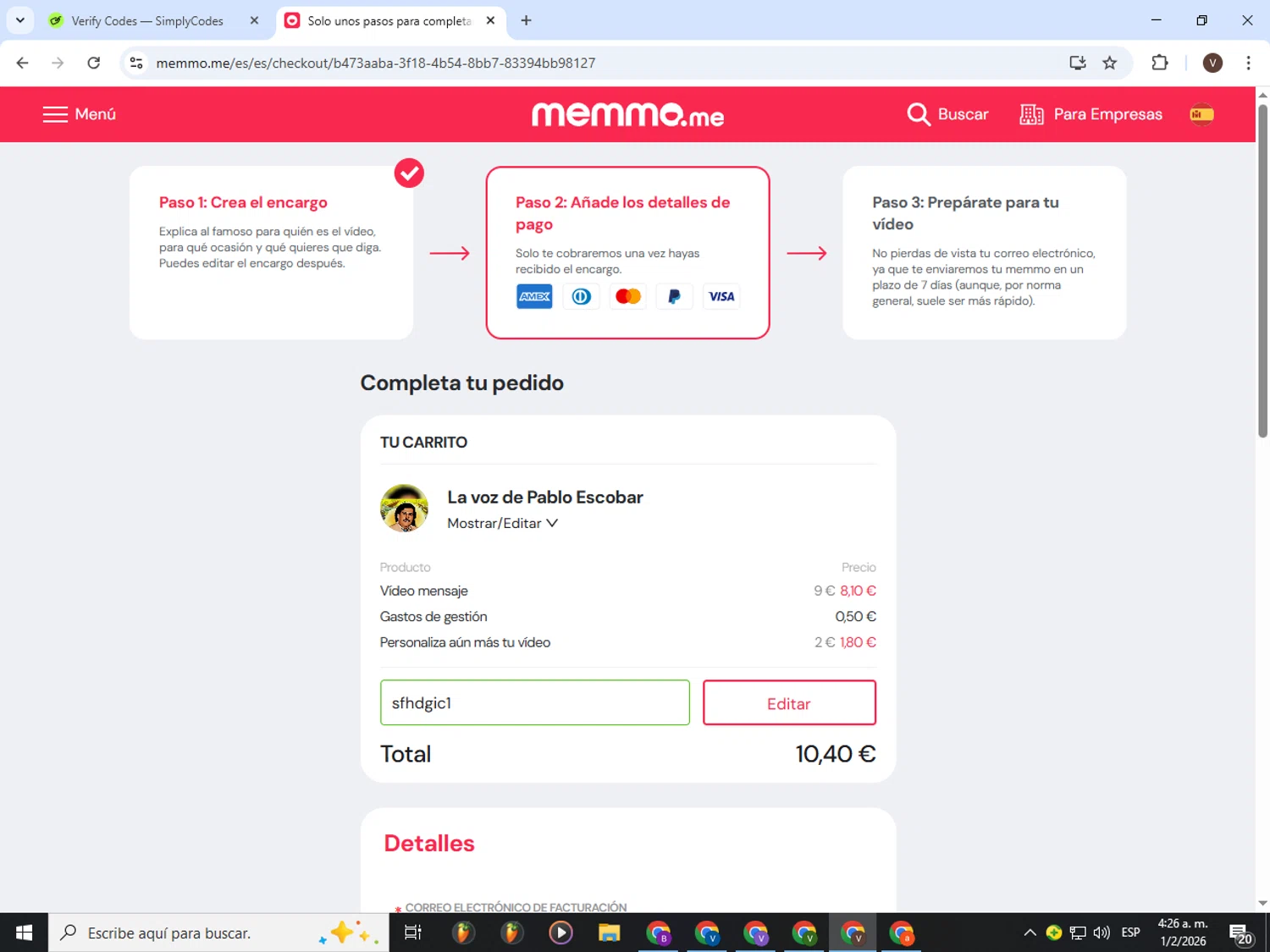Click the Editar button

[789, 702]
